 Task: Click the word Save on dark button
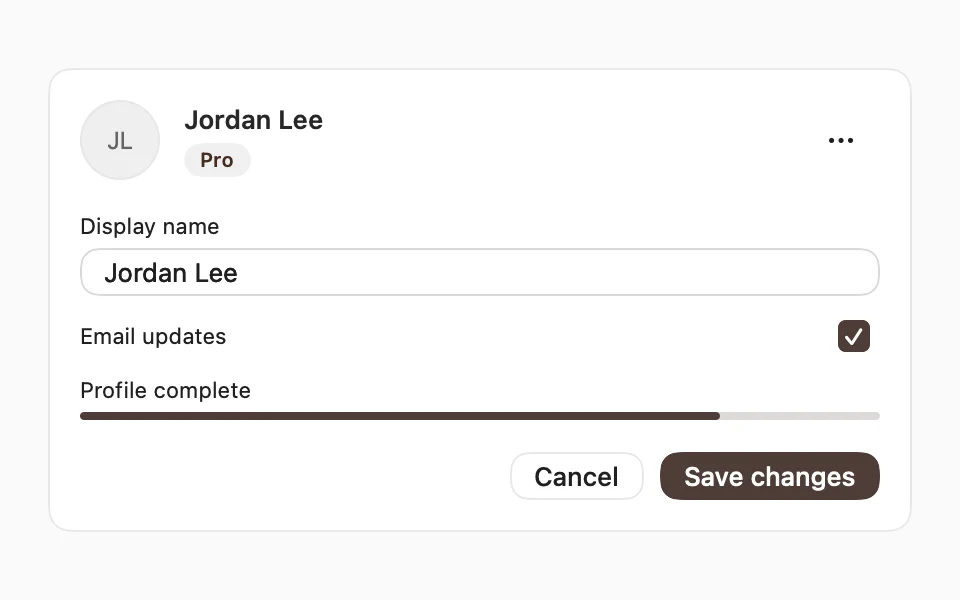[714, 477]
